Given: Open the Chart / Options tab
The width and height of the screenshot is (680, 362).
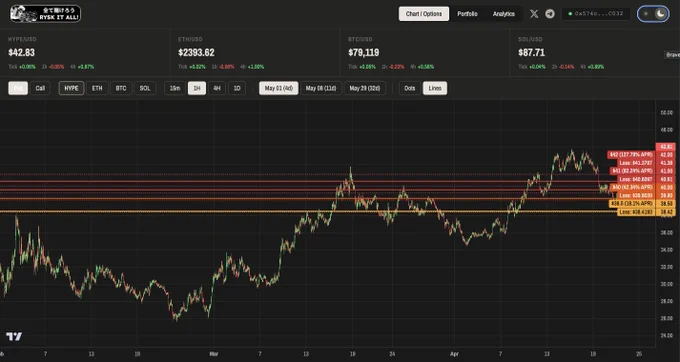Looking at the screenshot, I should [424, 14].
